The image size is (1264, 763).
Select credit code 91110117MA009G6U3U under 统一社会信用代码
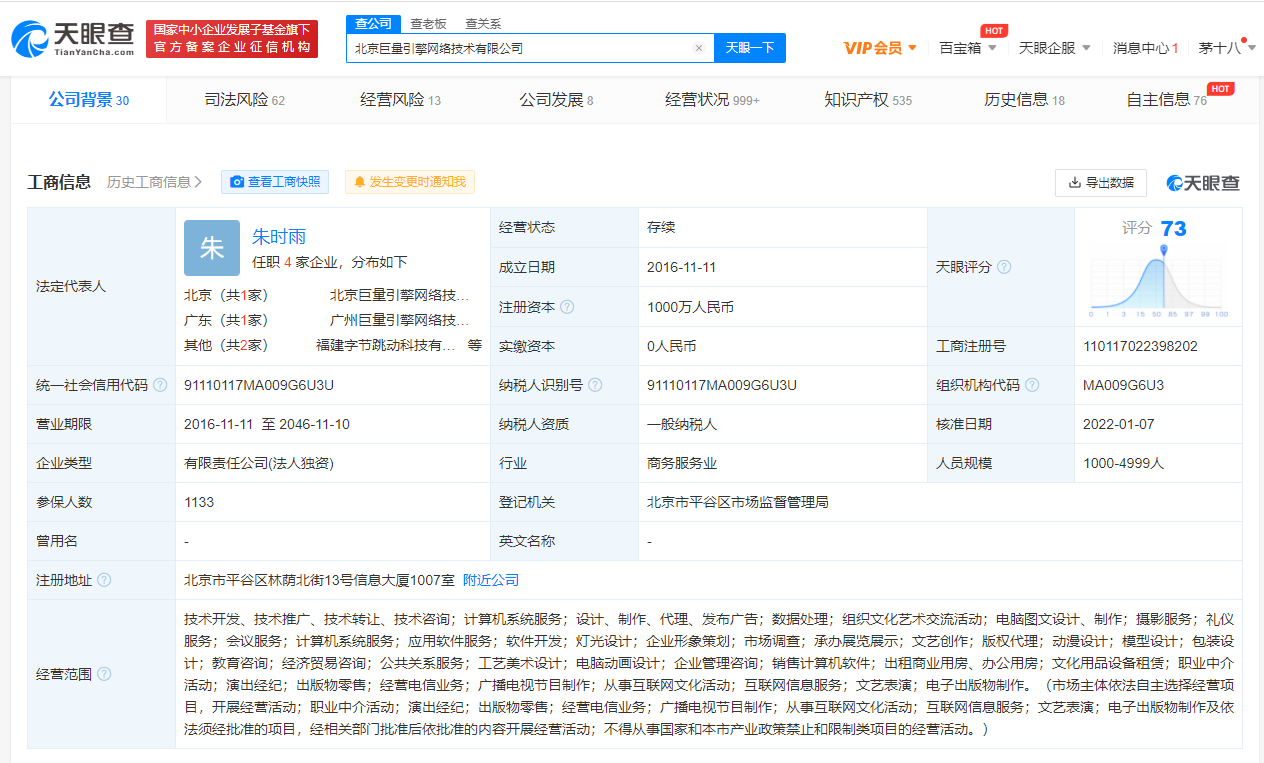click(259, 385)
